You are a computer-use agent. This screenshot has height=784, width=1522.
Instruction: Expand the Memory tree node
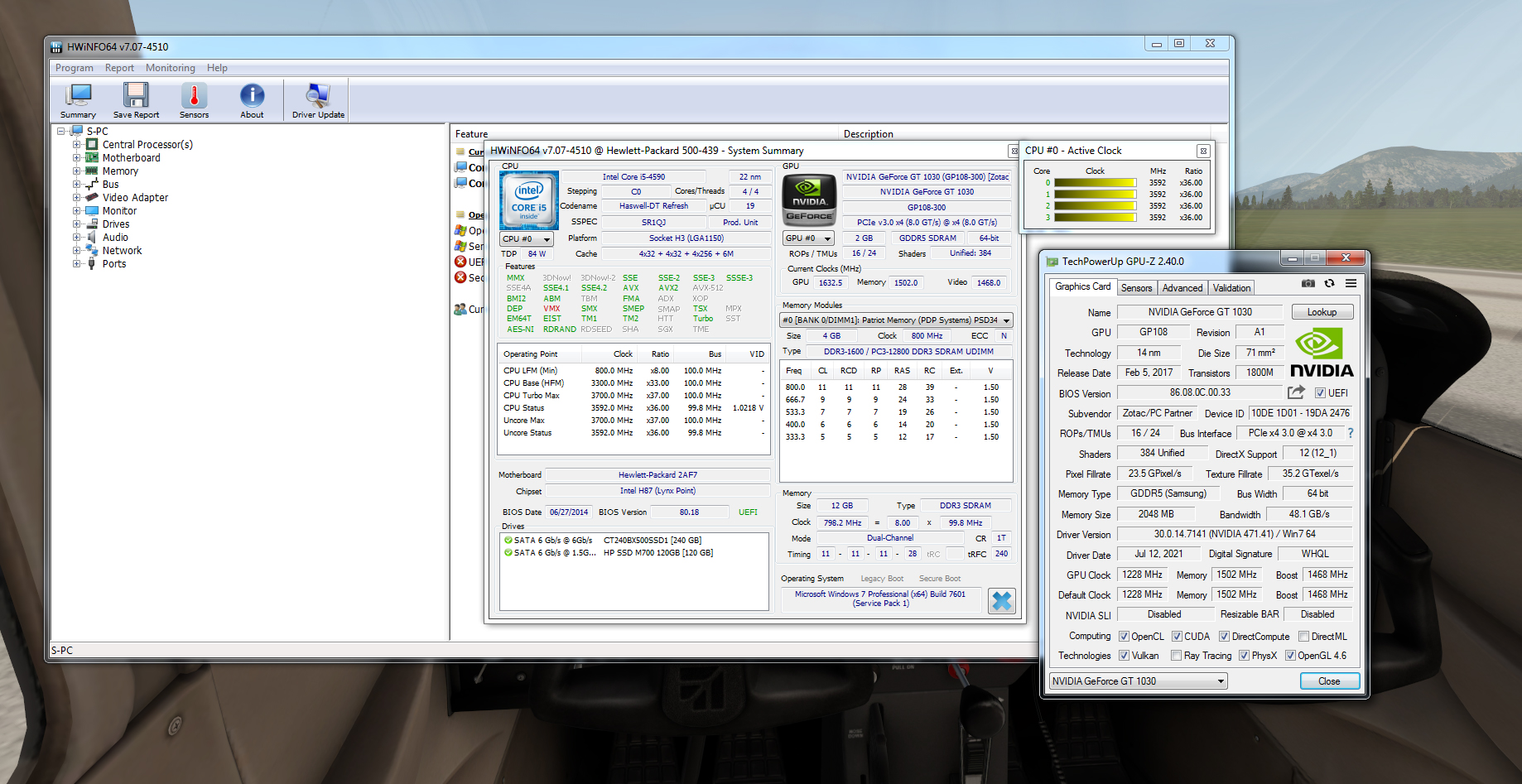(76, 171)
